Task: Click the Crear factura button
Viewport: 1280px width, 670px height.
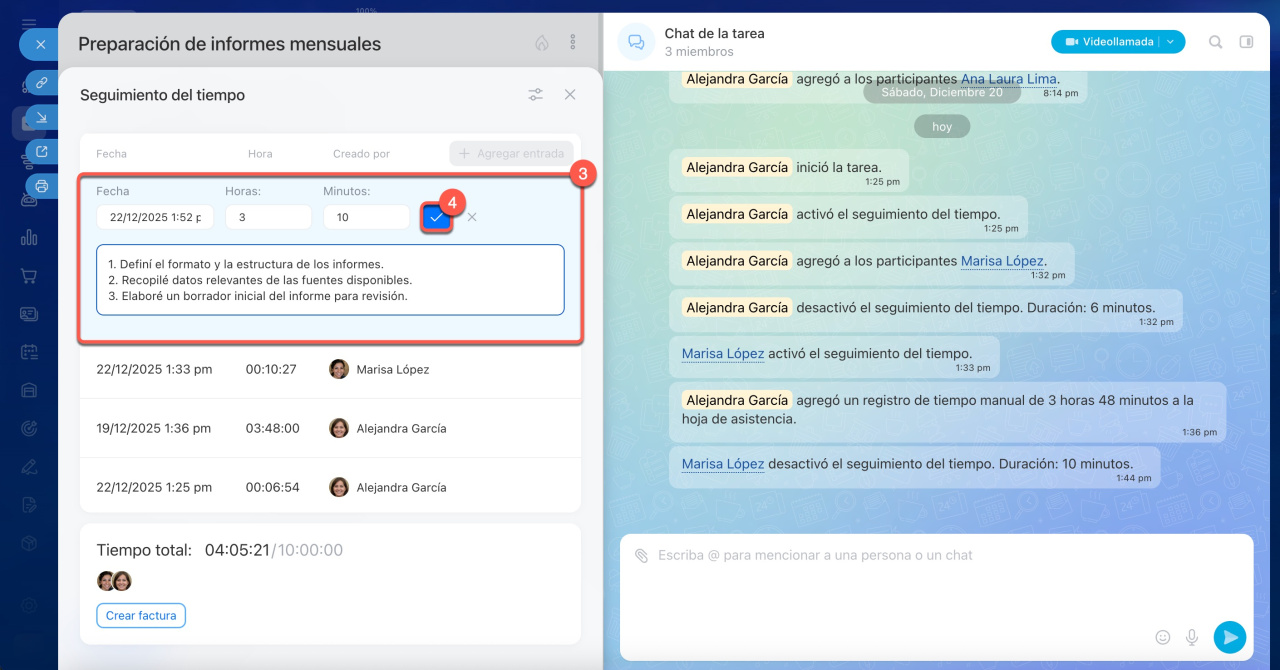Action: pyautogui.click(x=141, y=615)
